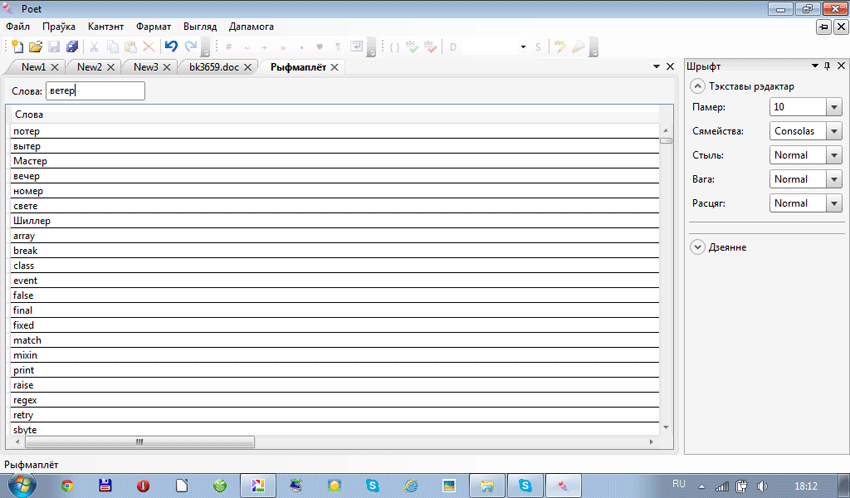Viewport: 850px width, 498px height.
Task: Pin the Шрыфт panel with pushpin icon
Action: pos(826,66)
